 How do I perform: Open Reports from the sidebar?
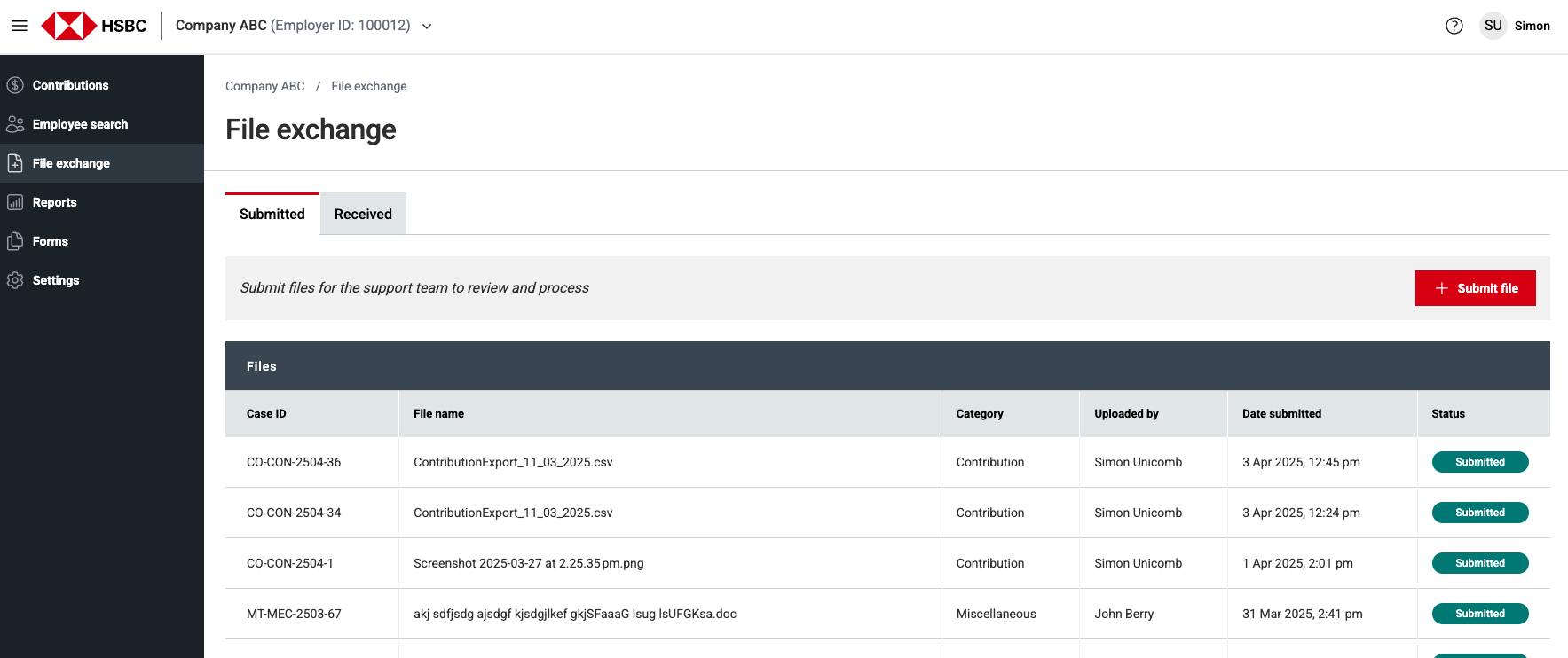pos(102,202)
